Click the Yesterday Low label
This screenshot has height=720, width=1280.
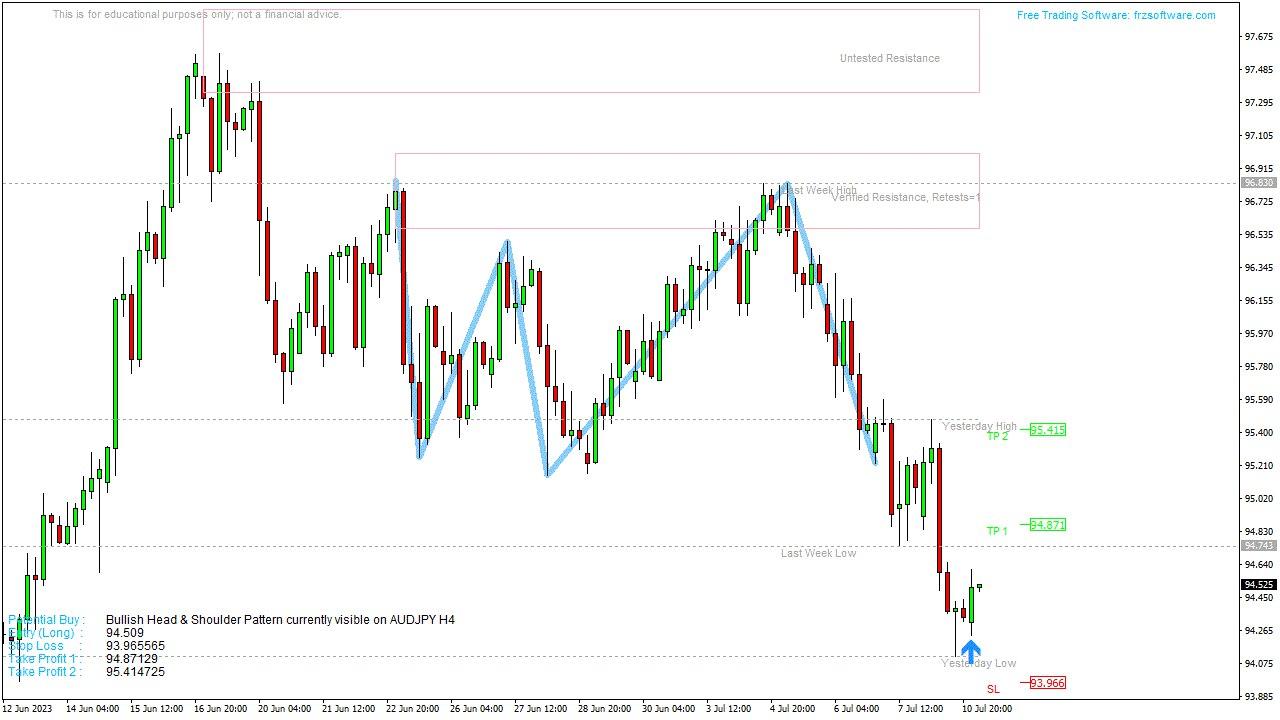[979, 663]
